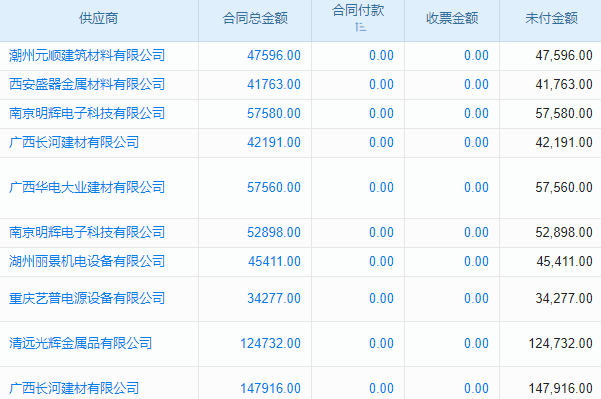This screenshot has height=399, width=601.
Task: Click contract total 52898.00
Action: pos(274,232)
